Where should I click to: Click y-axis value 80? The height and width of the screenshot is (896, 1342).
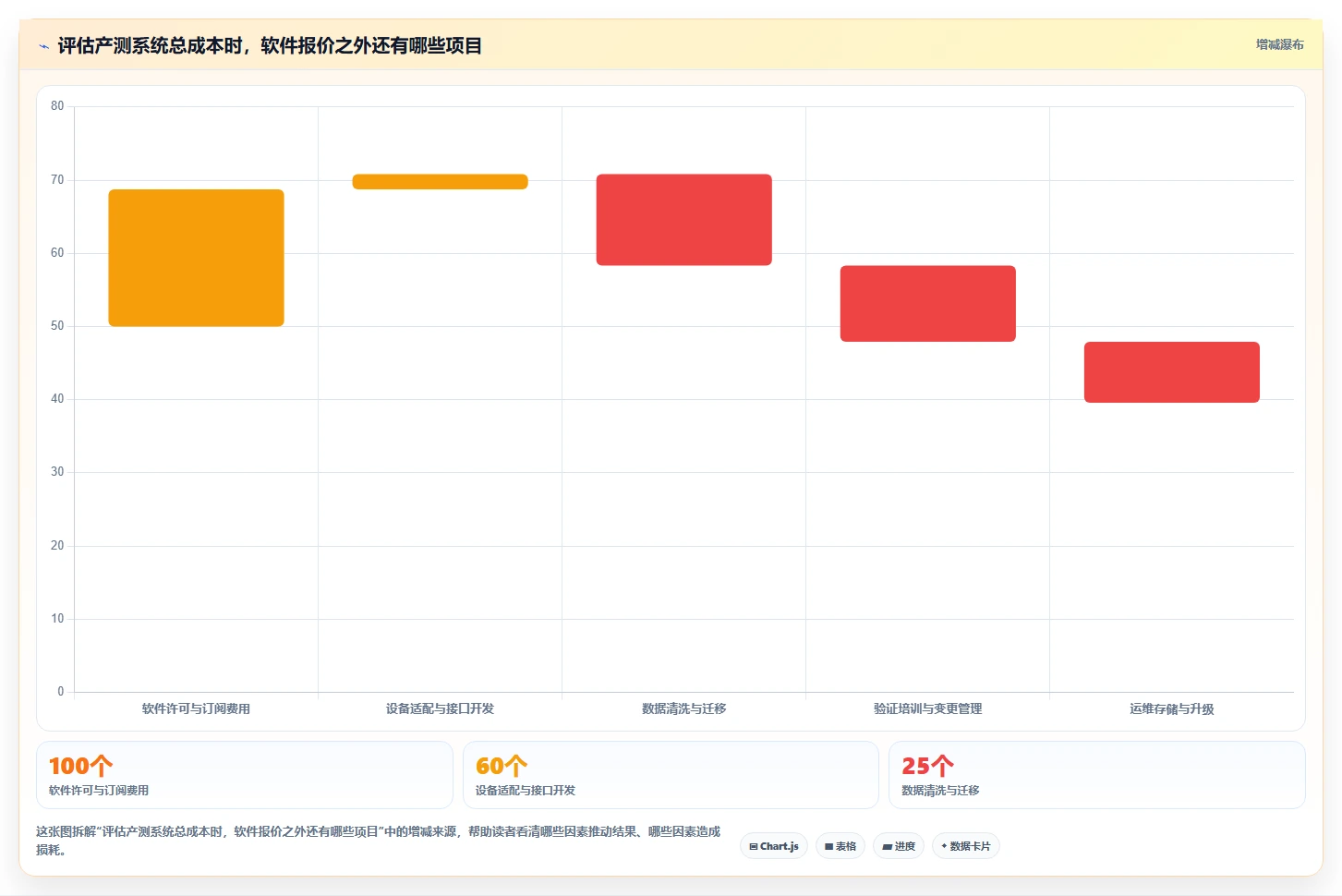57,106
